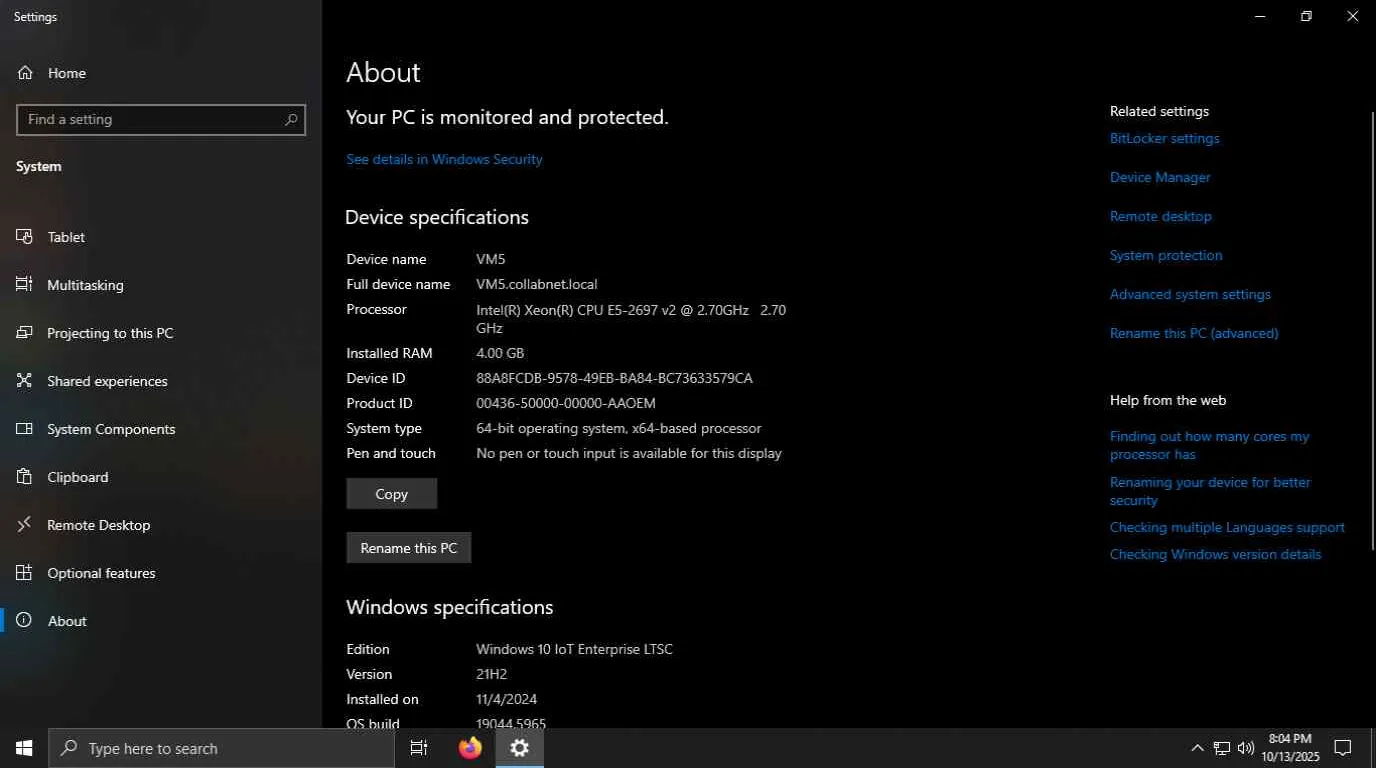Open the System Components page
Viewport: 1376px width, 768px height.
pos(161,429)
